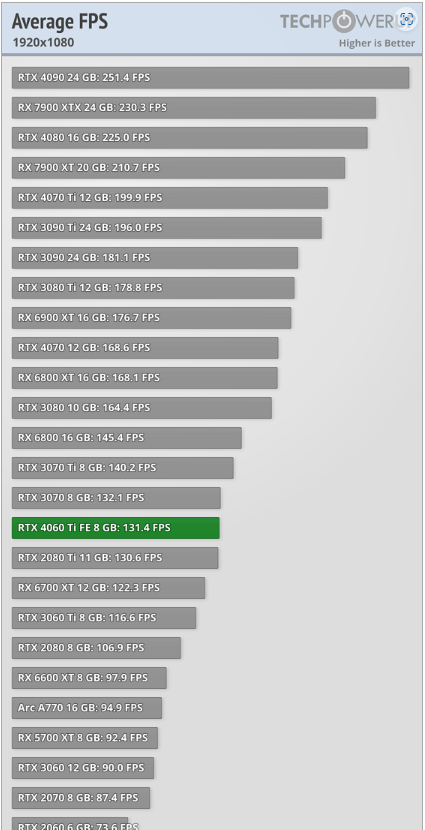Select the RTX 4070 12 GB bar
The height and width of the screenshot is (830, 425).
(x=145, y=348)
